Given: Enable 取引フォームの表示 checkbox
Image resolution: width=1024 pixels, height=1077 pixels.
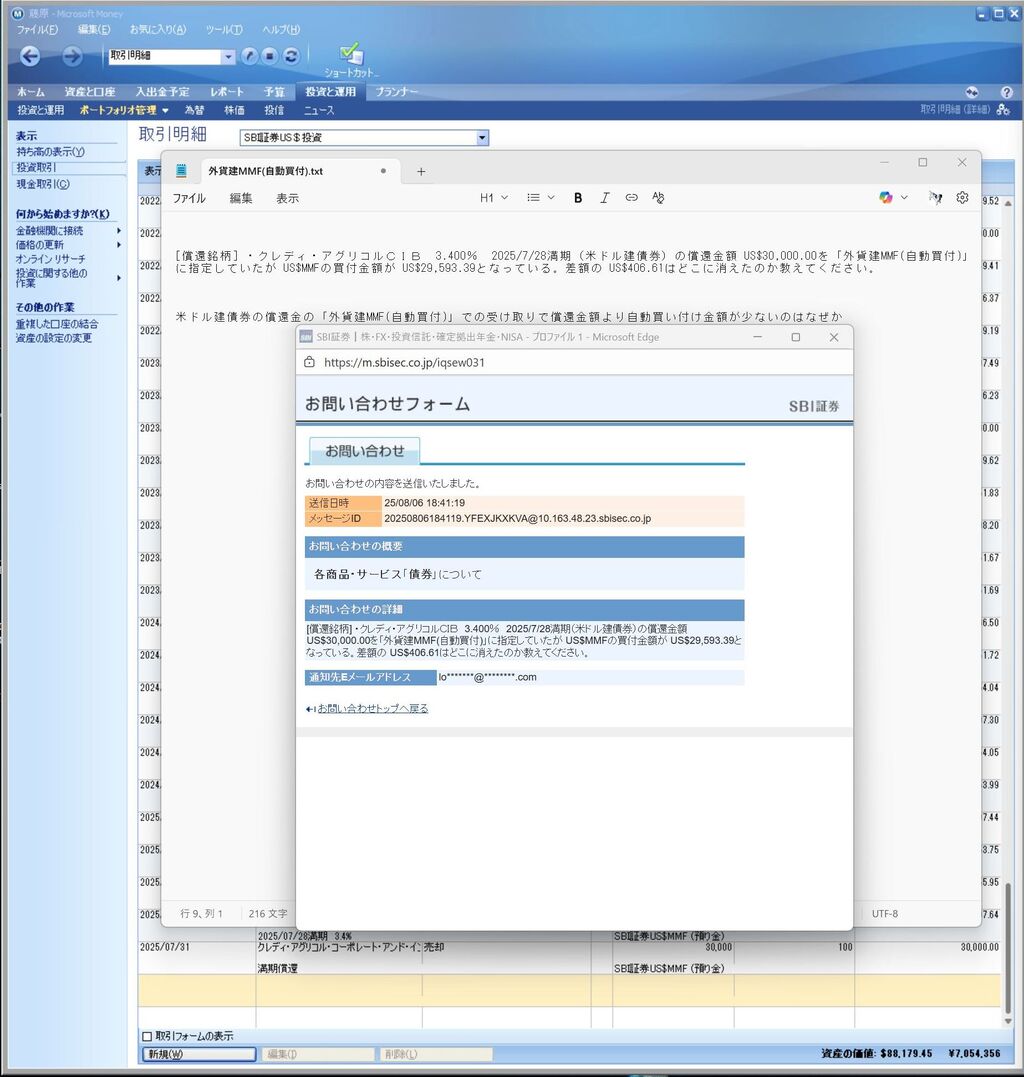Looking at the screenshot, I should pos(146,1036).
